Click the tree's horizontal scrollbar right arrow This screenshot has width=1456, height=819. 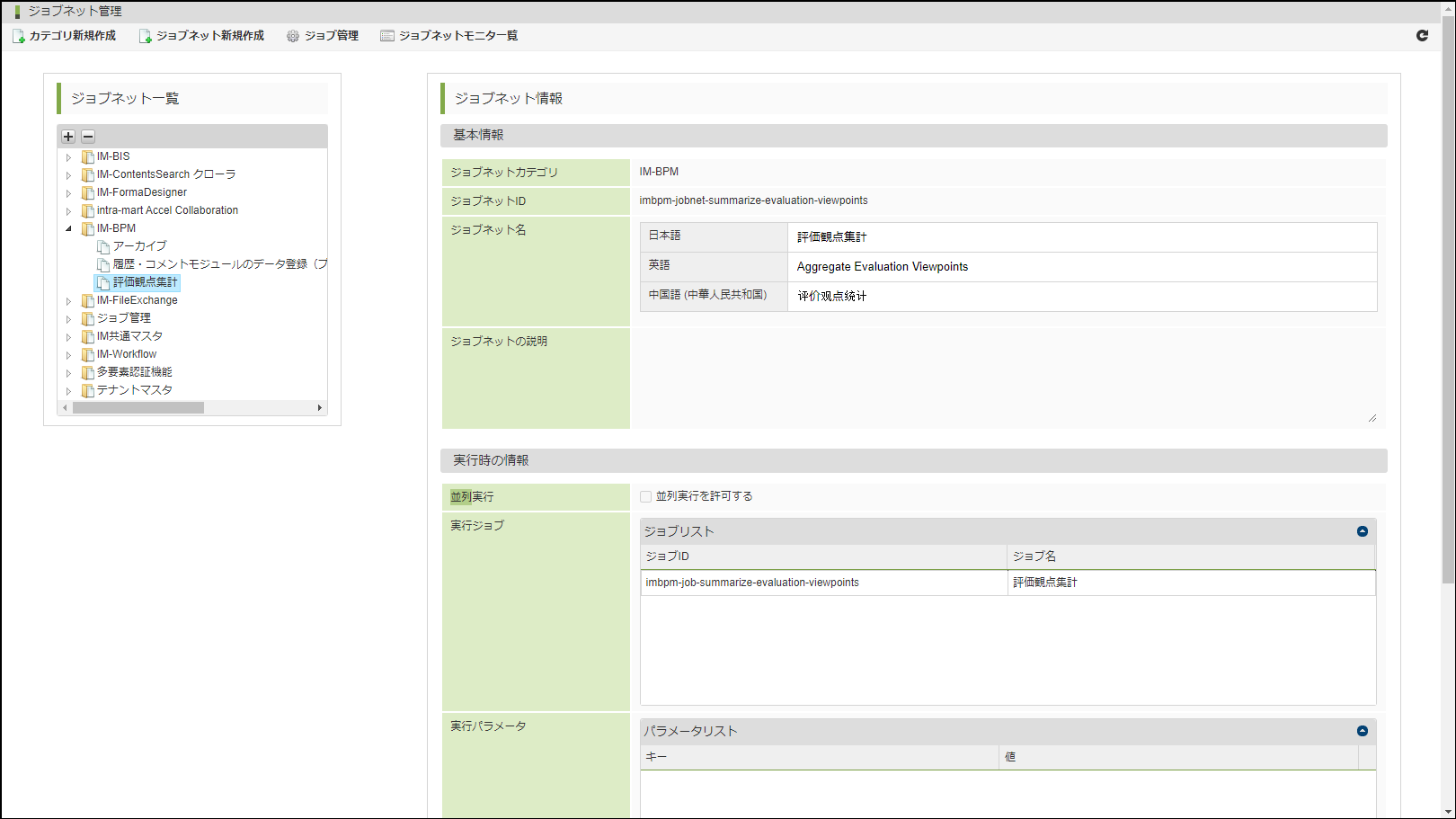click(x=320, y=408)
